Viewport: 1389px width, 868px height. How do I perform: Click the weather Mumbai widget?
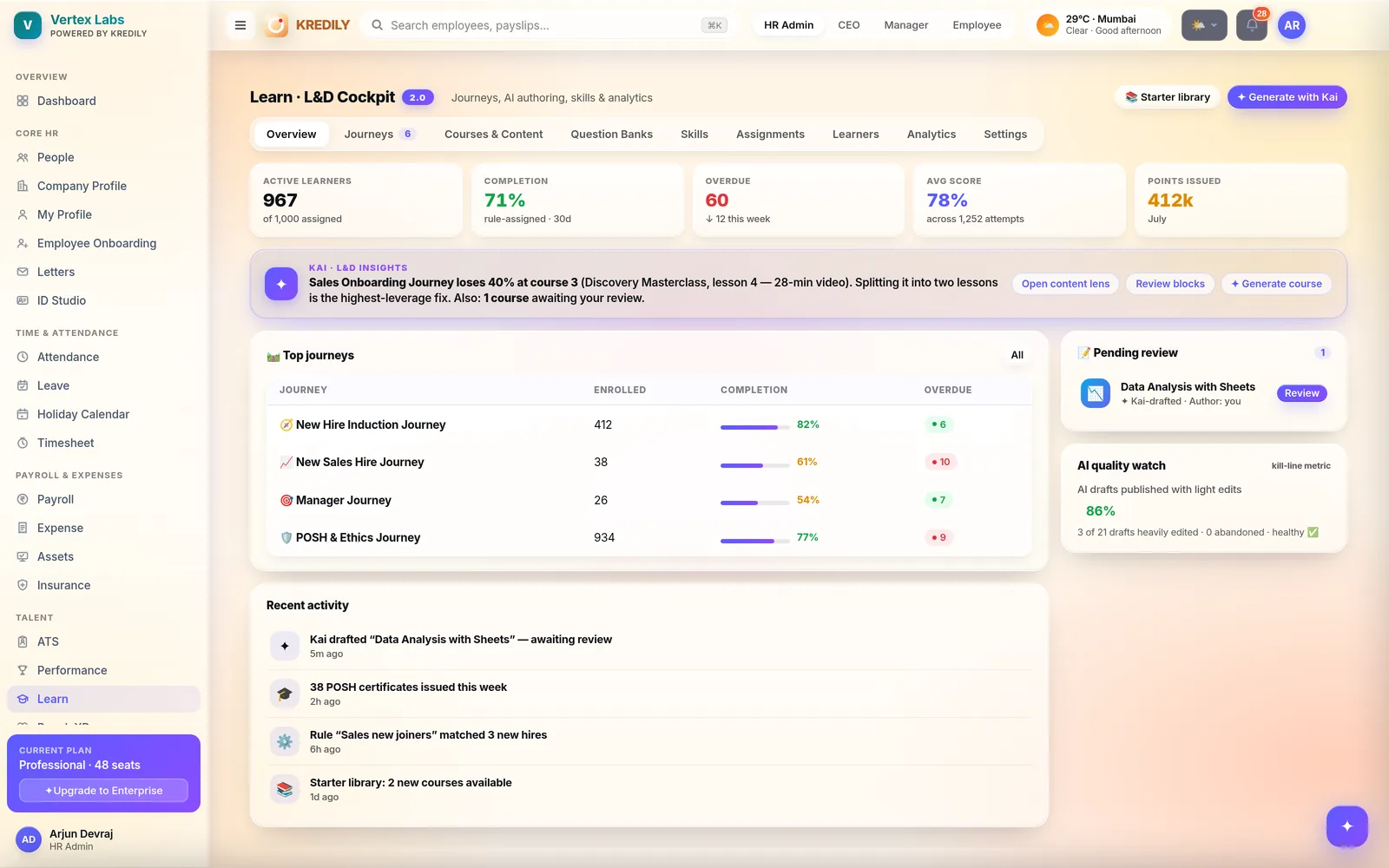tap(1101, 25)
